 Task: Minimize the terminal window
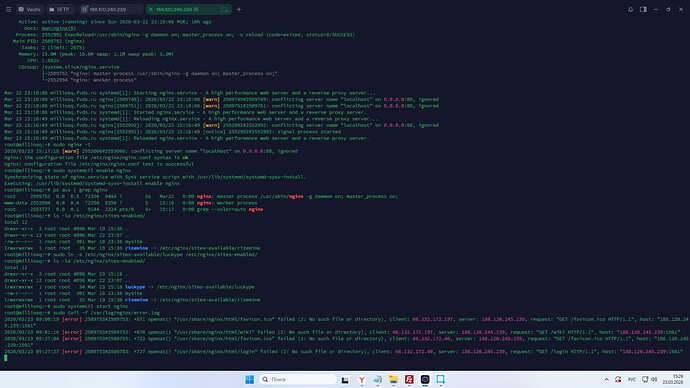click(x=655, y=9)
